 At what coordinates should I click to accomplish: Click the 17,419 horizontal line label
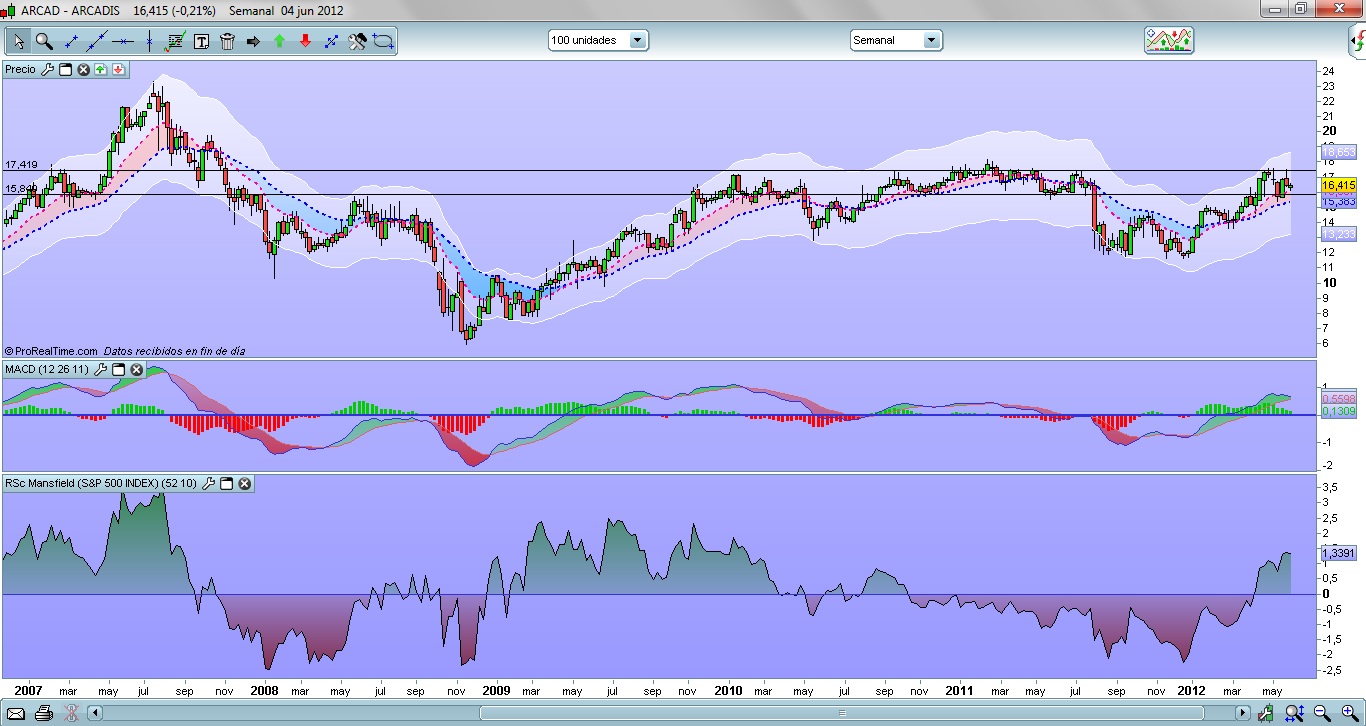click(21, 164)
